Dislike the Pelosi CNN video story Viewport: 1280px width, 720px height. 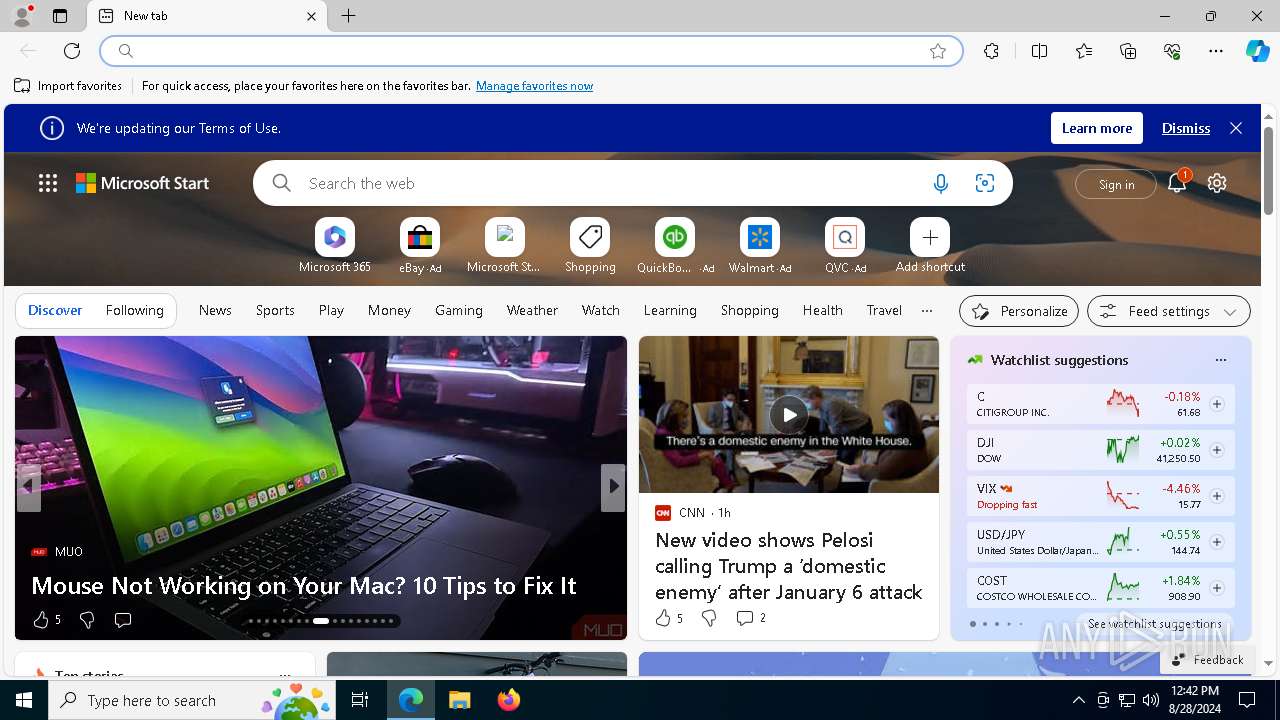pos(709,618)
